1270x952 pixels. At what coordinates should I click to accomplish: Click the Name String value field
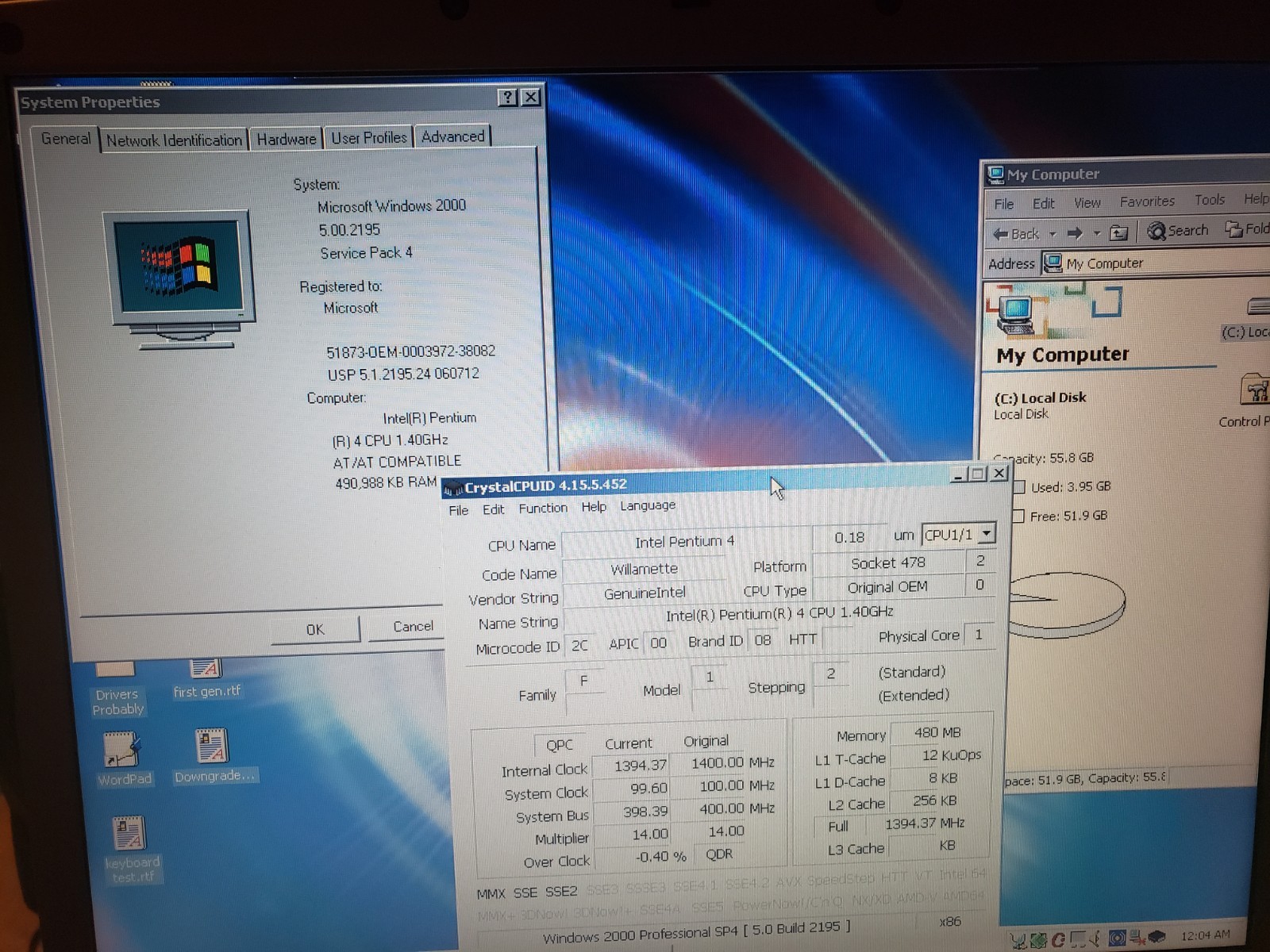[x=779, y=613]
